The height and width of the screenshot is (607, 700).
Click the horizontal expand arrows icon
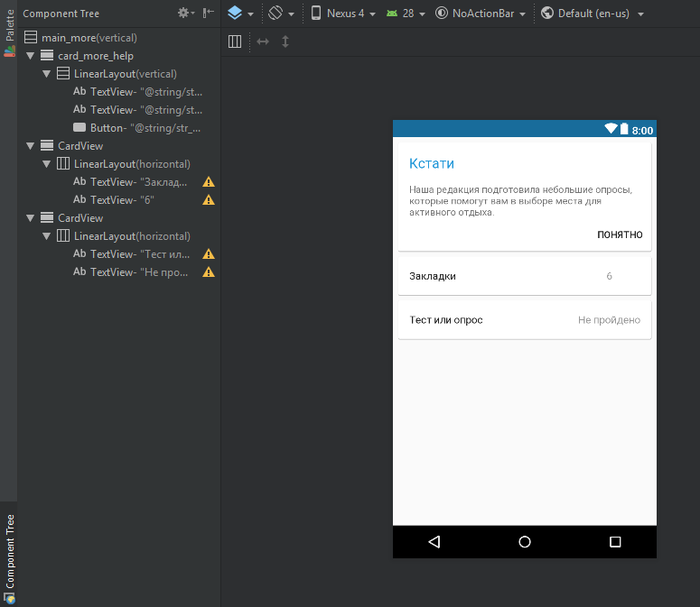click(x=262, y=42)
